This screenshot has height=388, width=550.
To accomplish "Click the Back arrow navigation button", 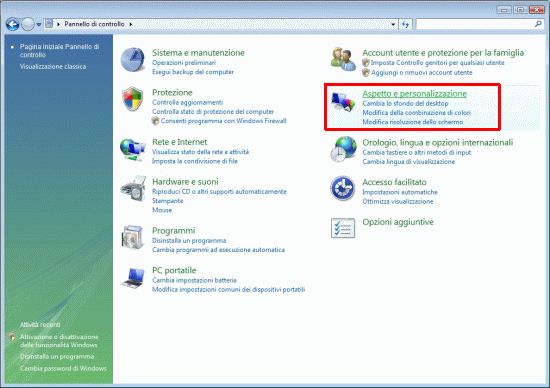I will click(x=13, y=24).
